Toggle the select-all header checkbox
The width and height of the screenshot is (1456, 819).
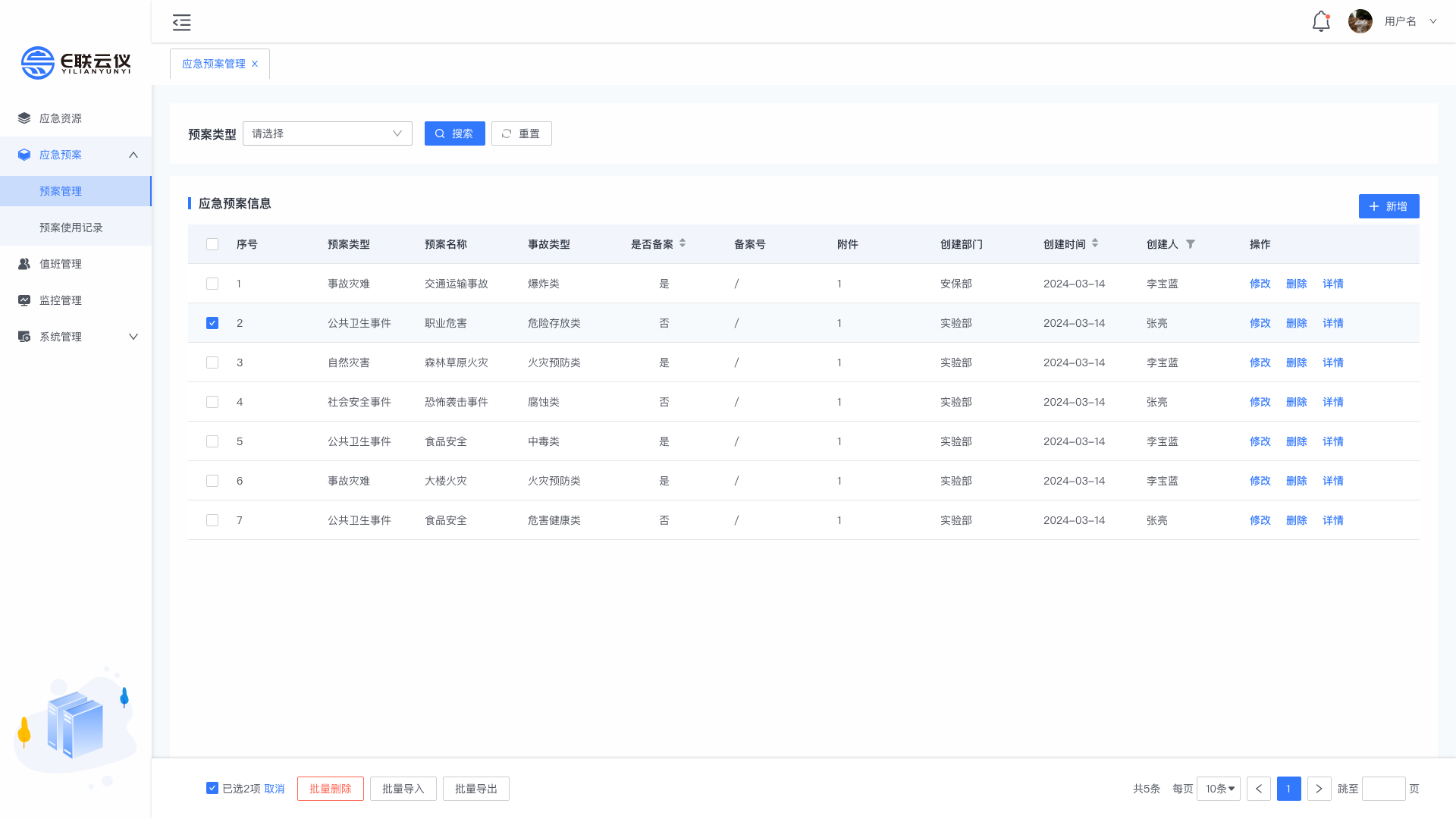[212, 244]
